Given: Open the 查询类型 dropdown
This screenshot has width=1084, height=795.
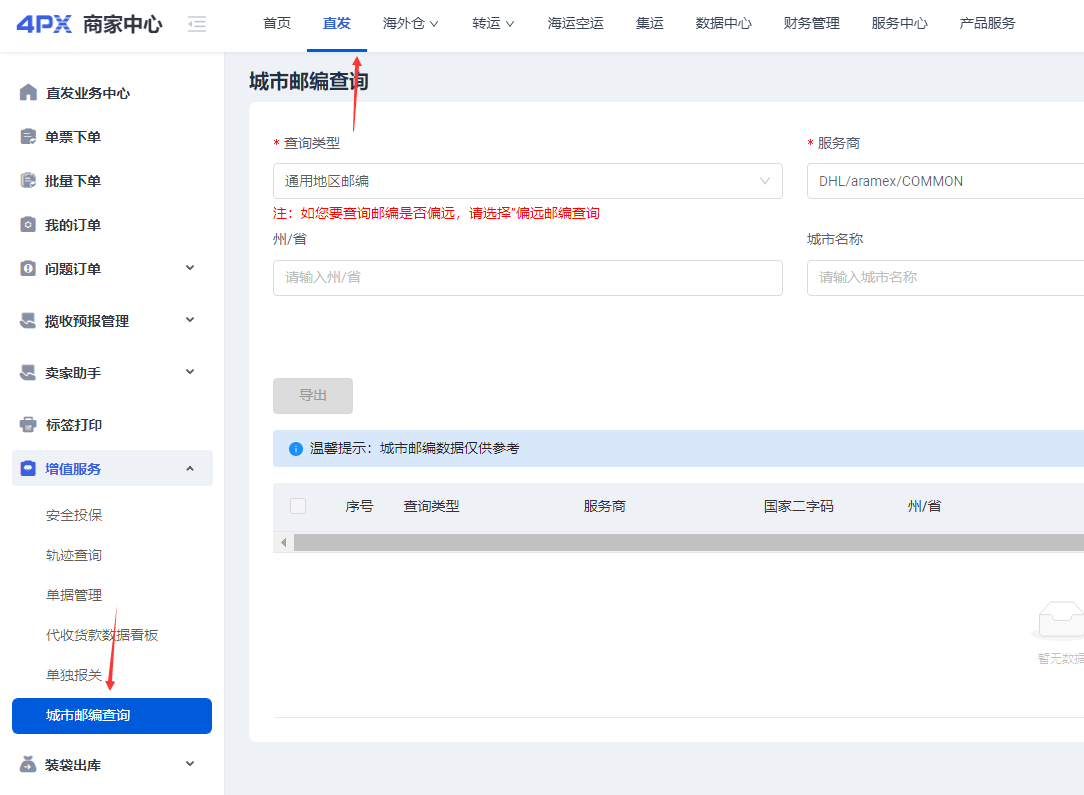Looking at the screenshot, I should tap(527, 181).
